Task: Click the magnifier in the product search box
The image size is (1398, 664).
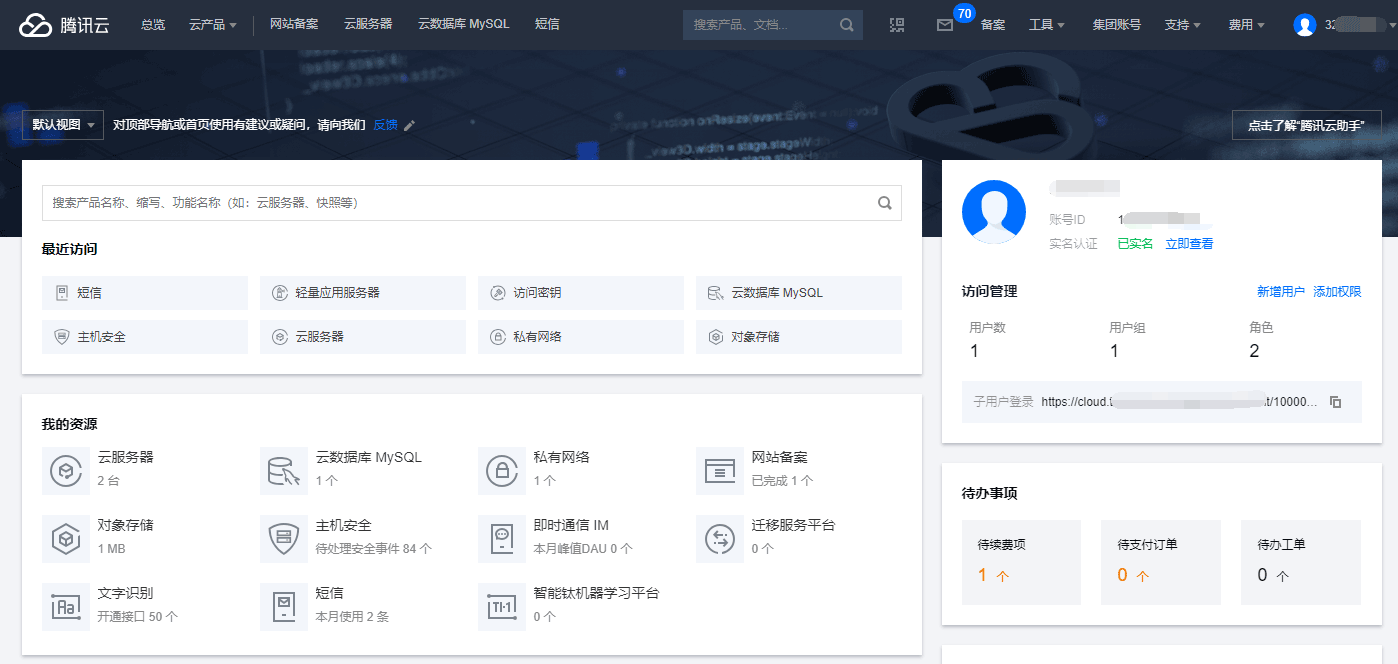Action: [x=884, y=202]
